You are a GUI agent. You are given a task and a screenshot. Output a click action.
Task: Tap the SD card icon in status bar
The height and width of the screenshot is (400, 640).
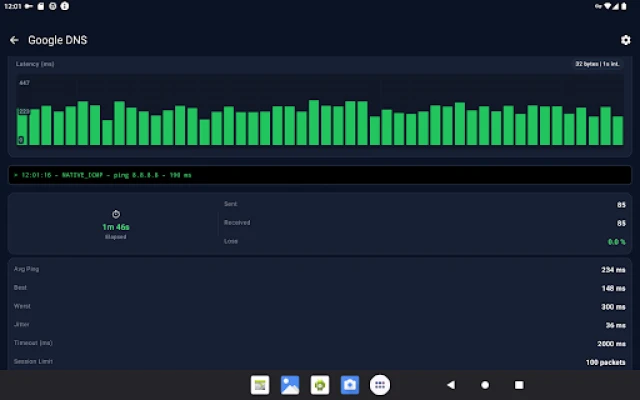(x=41, y=6)
